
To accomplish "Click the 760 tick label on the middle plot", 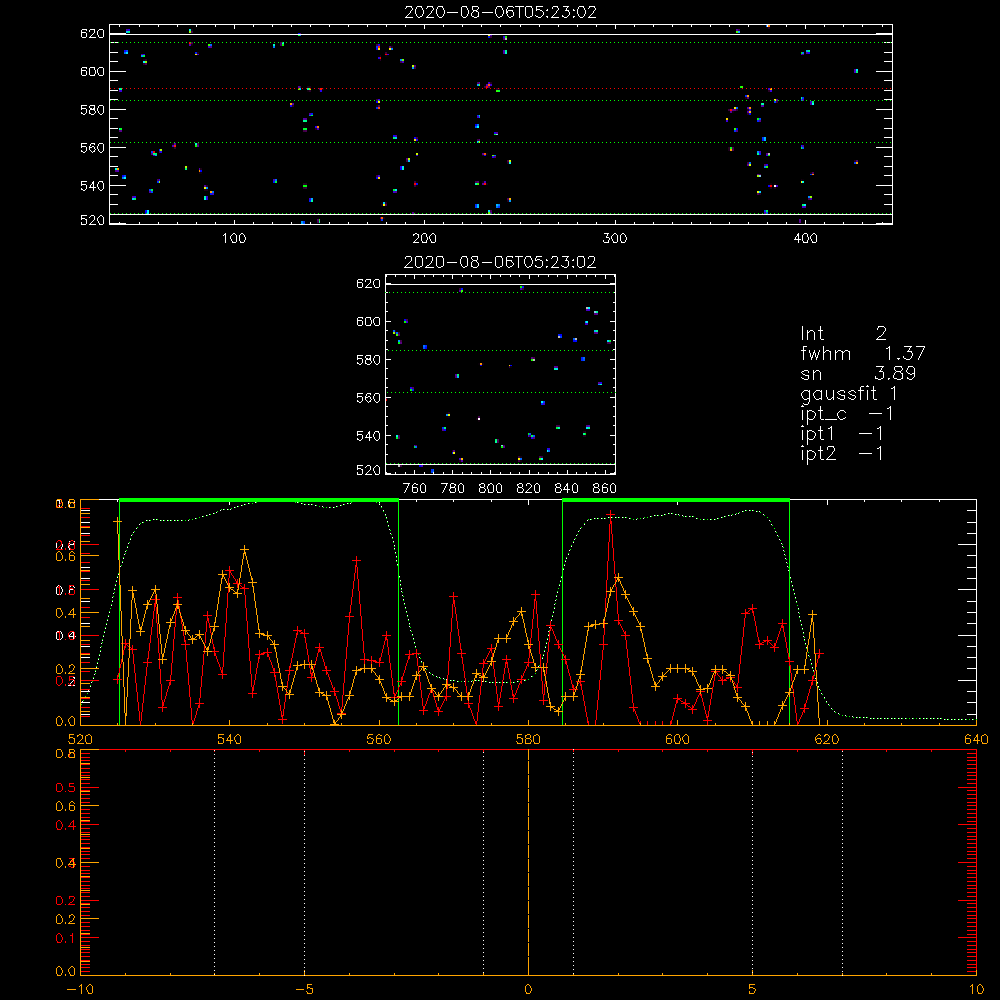I will coord(415,489).
